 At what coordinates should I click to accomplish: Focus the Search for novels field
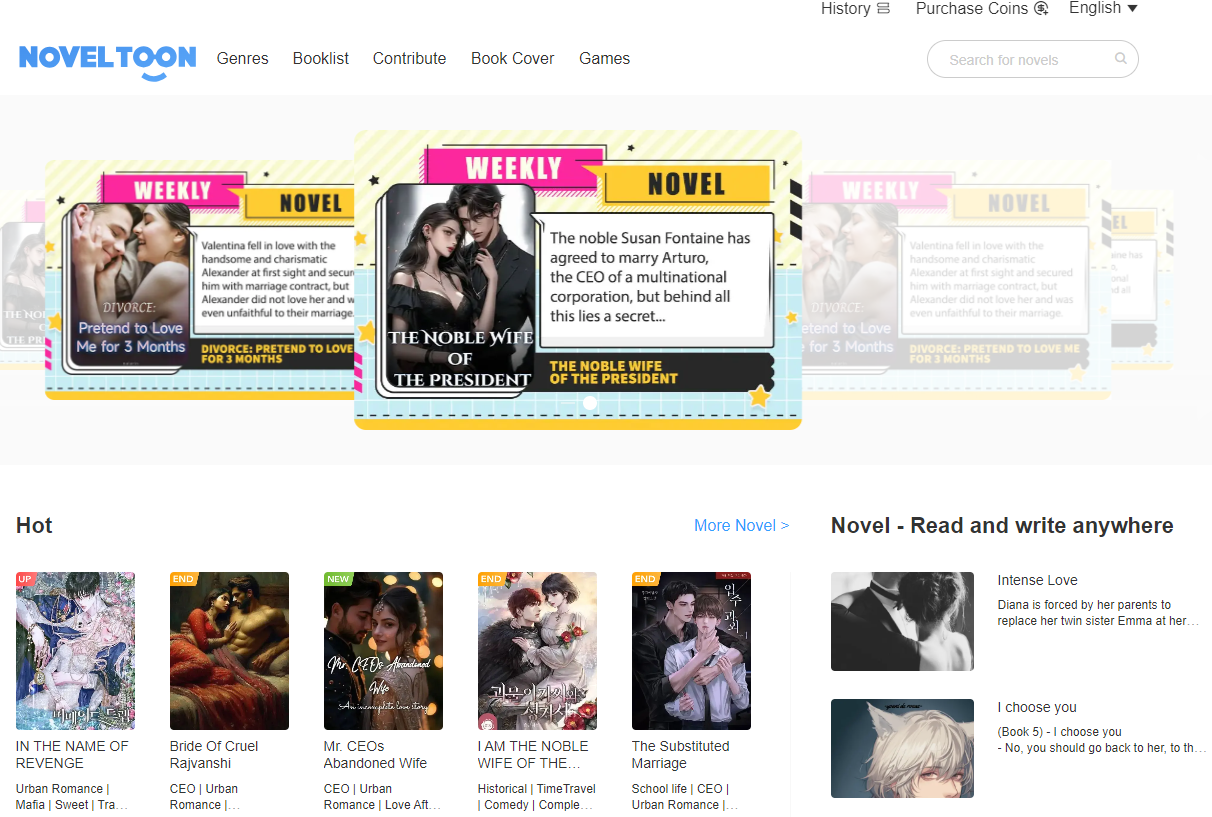1033,59
